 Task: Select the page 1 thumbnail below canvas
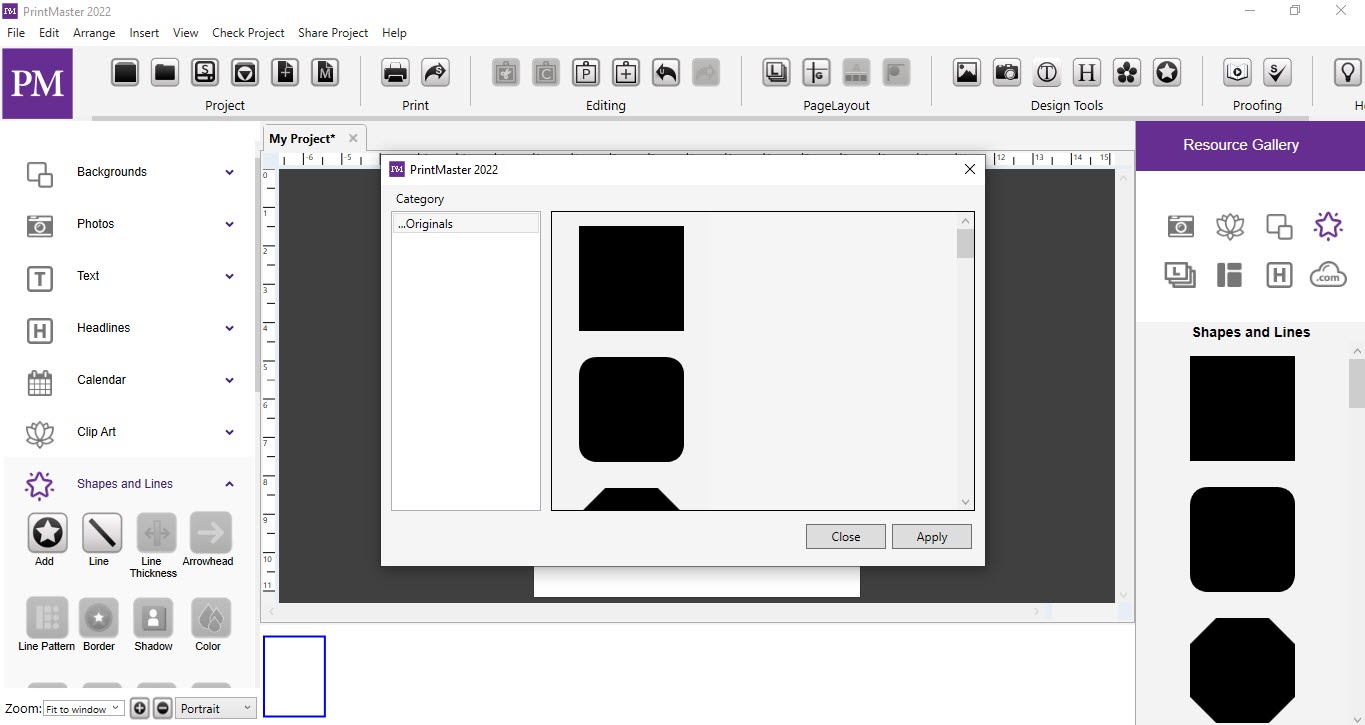[x=294, y=676]
